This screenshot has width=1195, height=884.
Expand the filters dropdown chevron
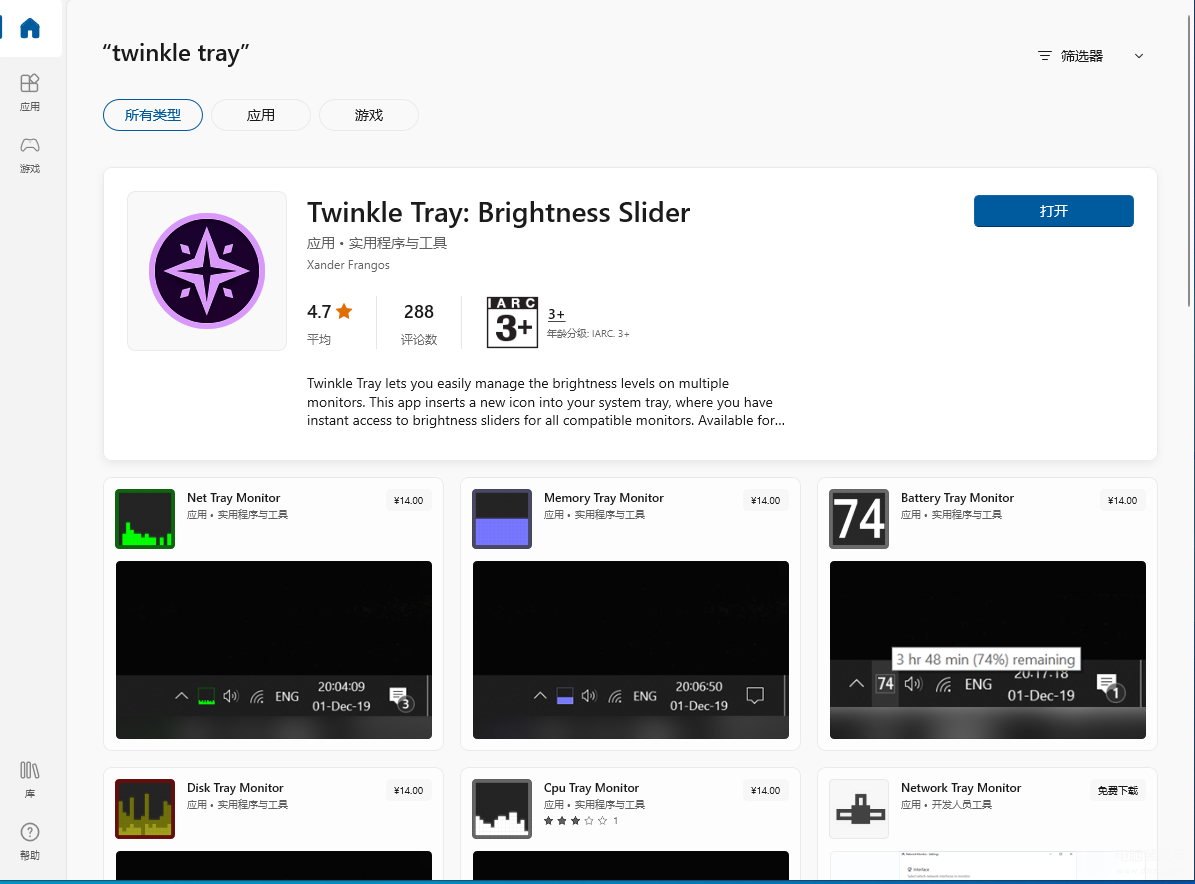pos(1139,56)
